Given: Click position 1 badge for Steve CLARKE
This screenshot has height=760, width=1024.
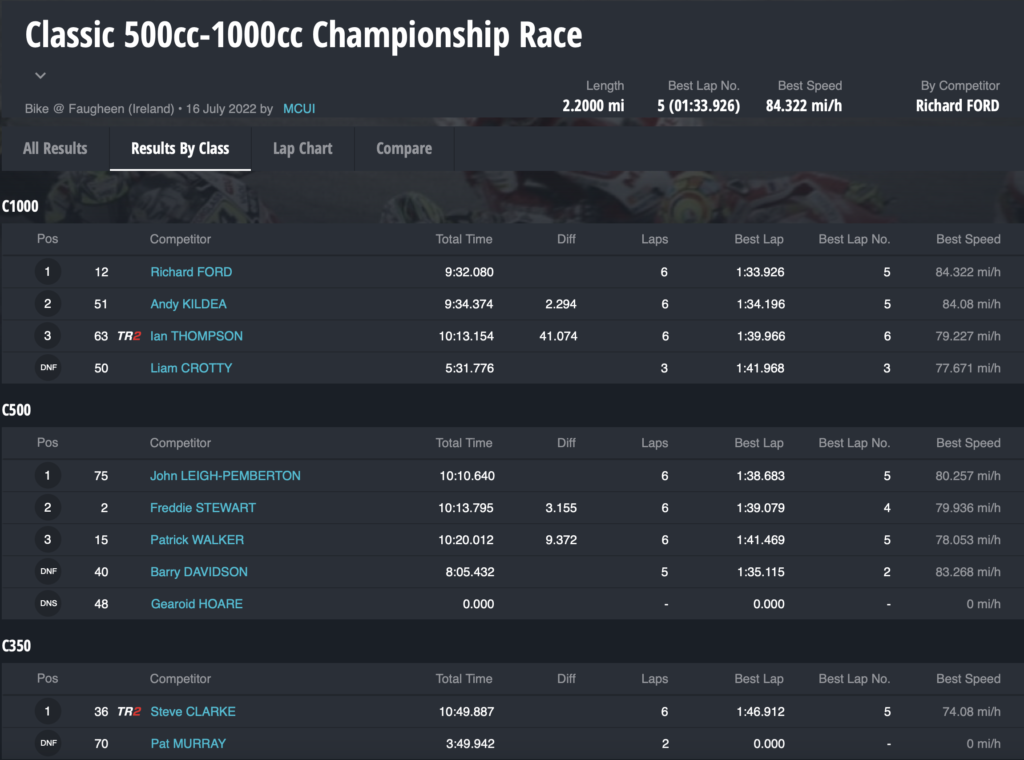Looking at the screenshot, I should pyautogui.click(x=48, y=711).
